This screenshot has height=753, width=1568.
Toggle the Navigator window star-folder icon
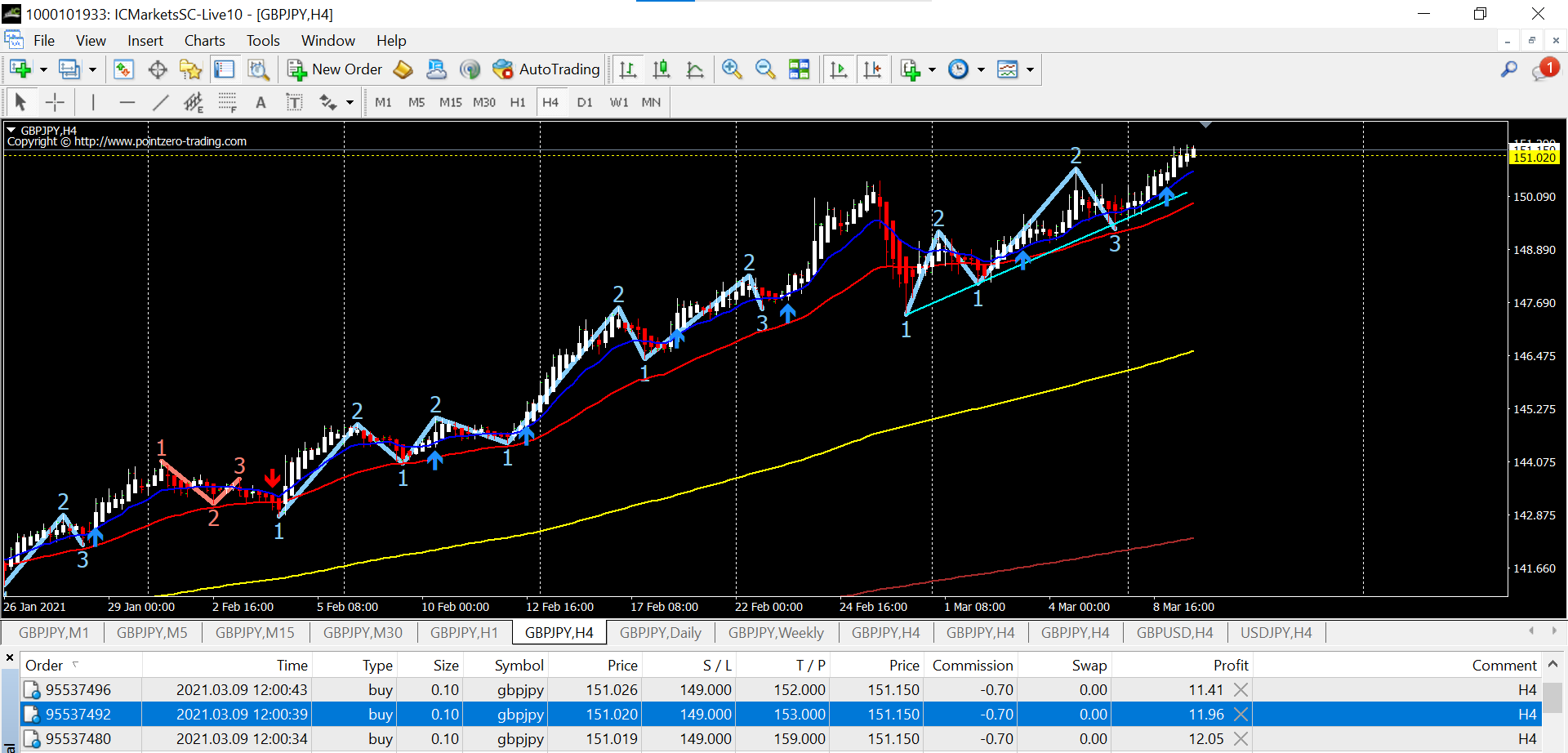click(190, 69)
